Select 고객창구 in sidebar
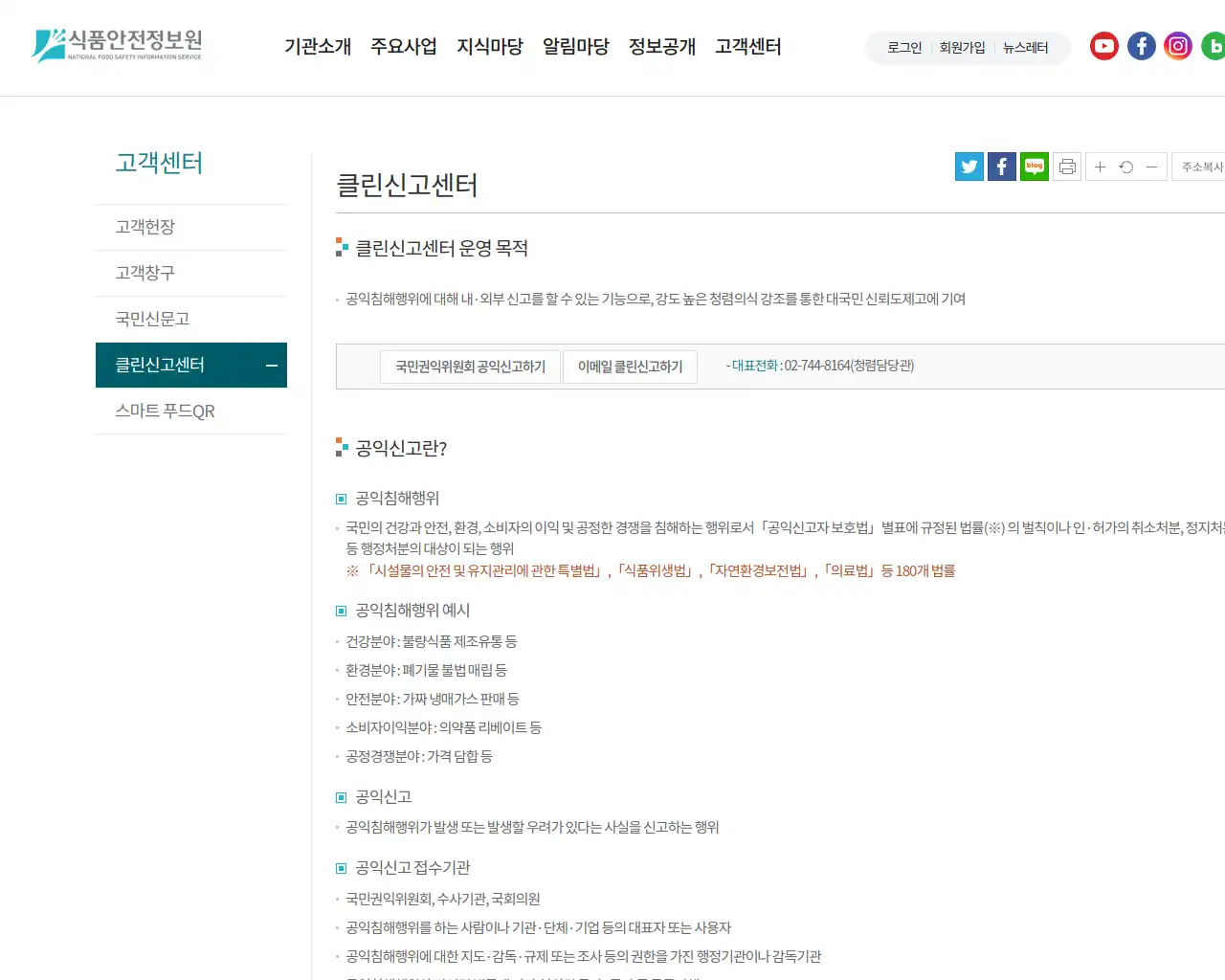Screen dimensions: 1225x980 191,273
